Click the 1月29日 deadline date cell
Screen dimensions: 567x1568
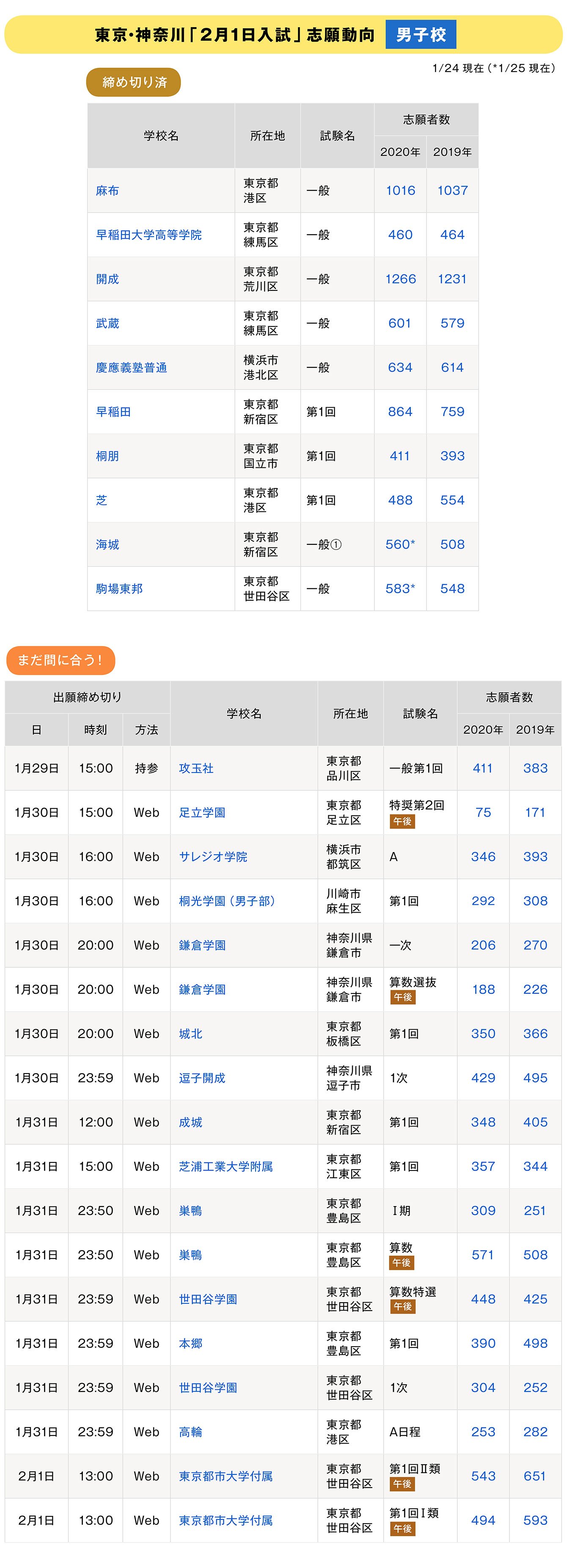36,768
